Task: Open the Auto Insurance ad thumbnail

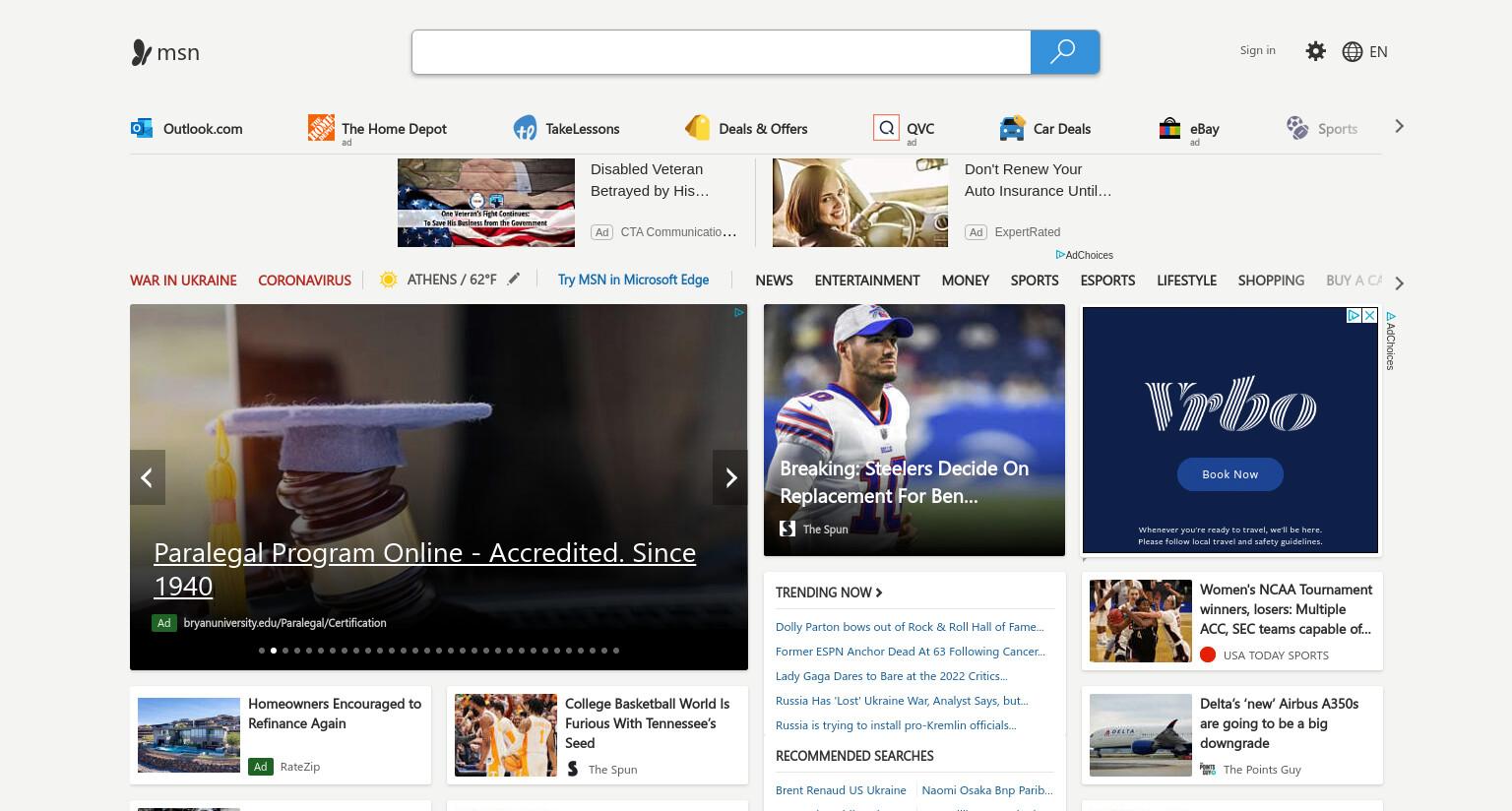Action: click(860, 203)
